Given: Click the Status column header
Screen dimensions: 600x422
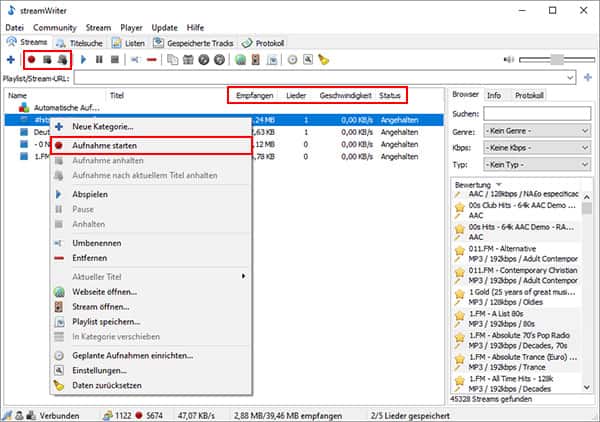Looking at the screenshot, I should [x=390, y=95].
